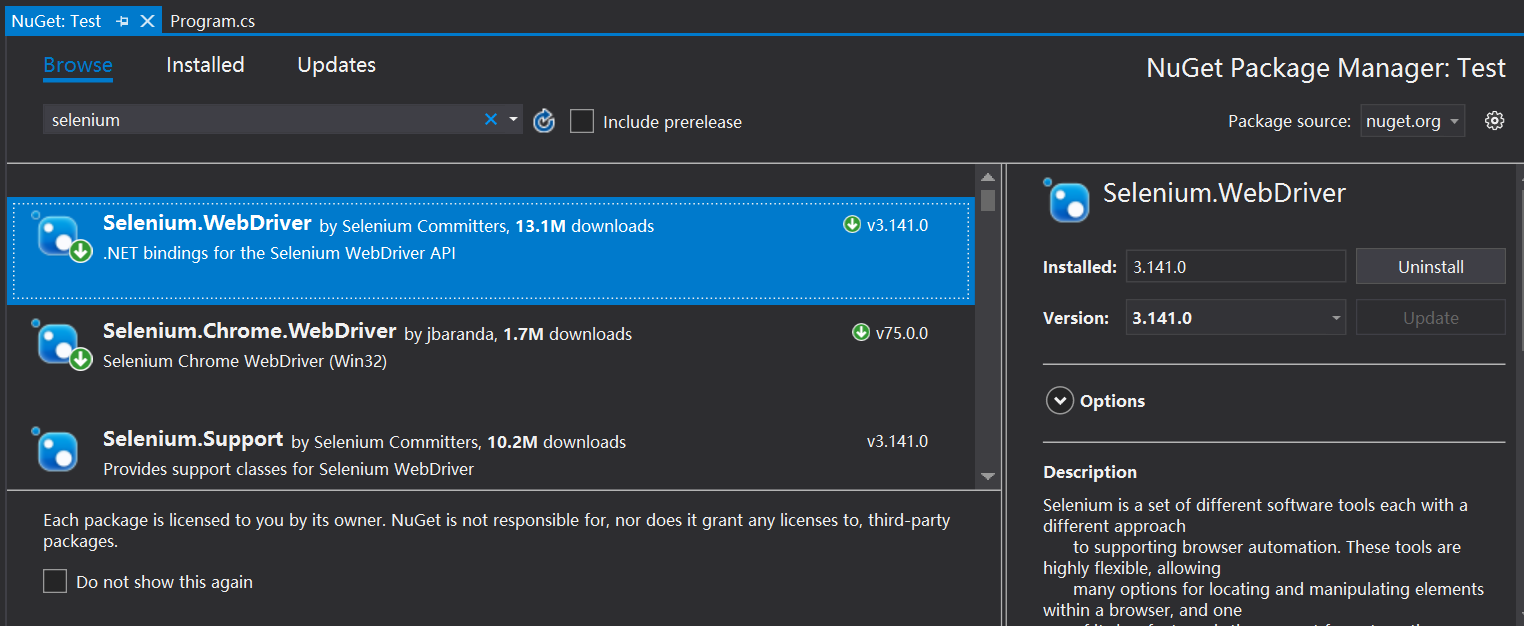
Task: Open the Program.cs document tab
Action: [x=212, y=21]
